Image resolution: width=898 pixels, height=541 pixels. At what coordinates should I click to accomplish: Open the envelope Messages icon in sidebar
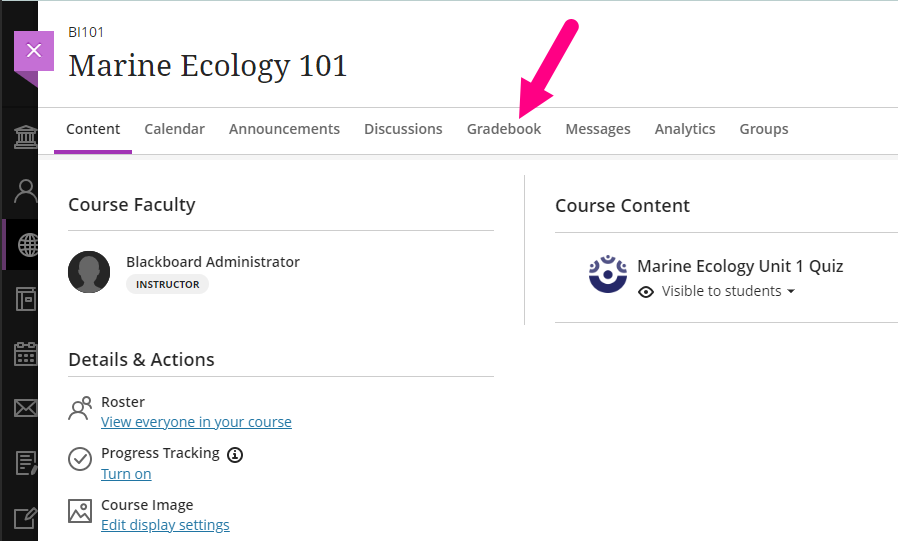25,408
